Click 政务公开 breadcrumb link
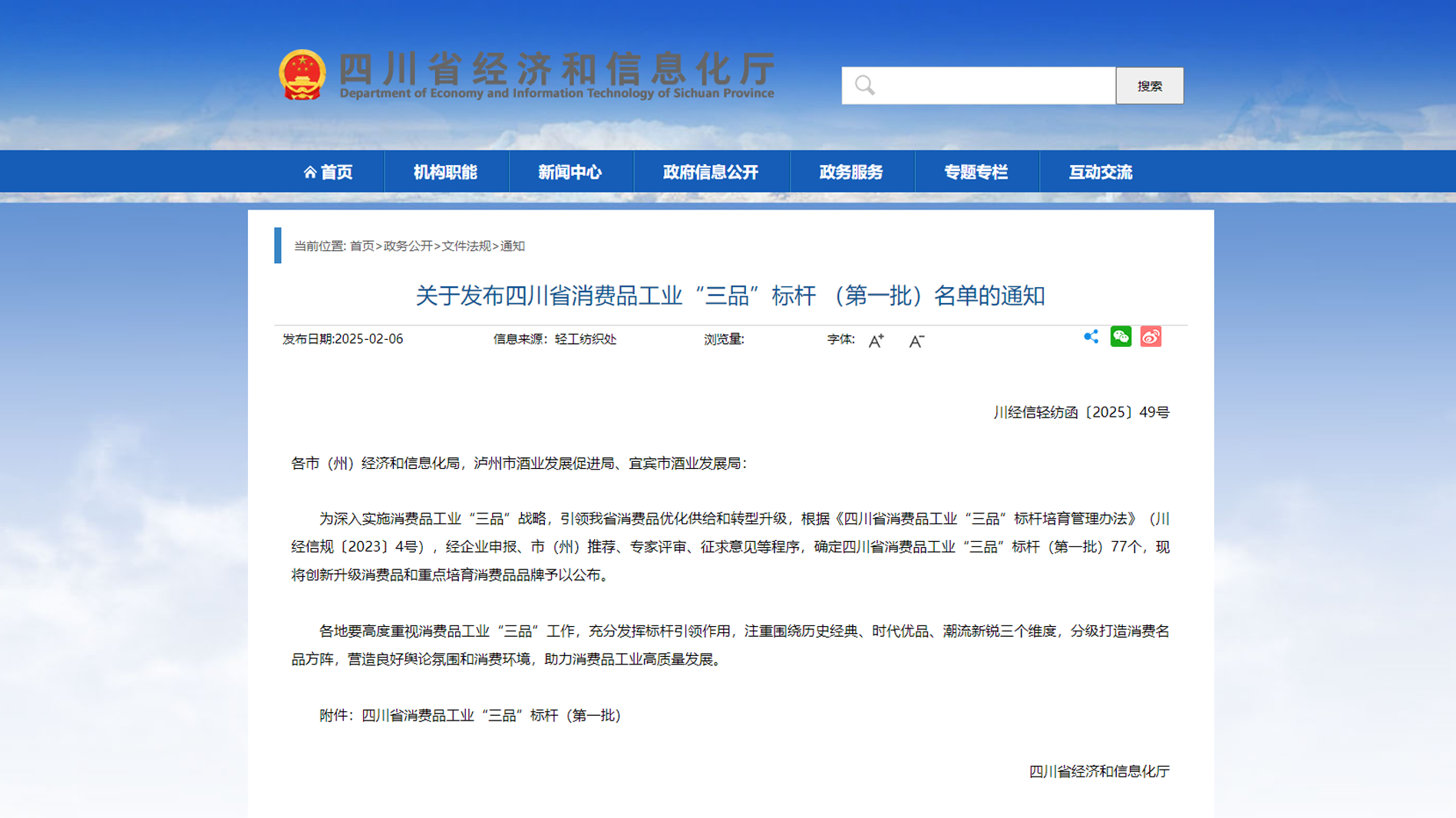The height and width of the screenshot is (818, 1456). [x=408, y=246]
